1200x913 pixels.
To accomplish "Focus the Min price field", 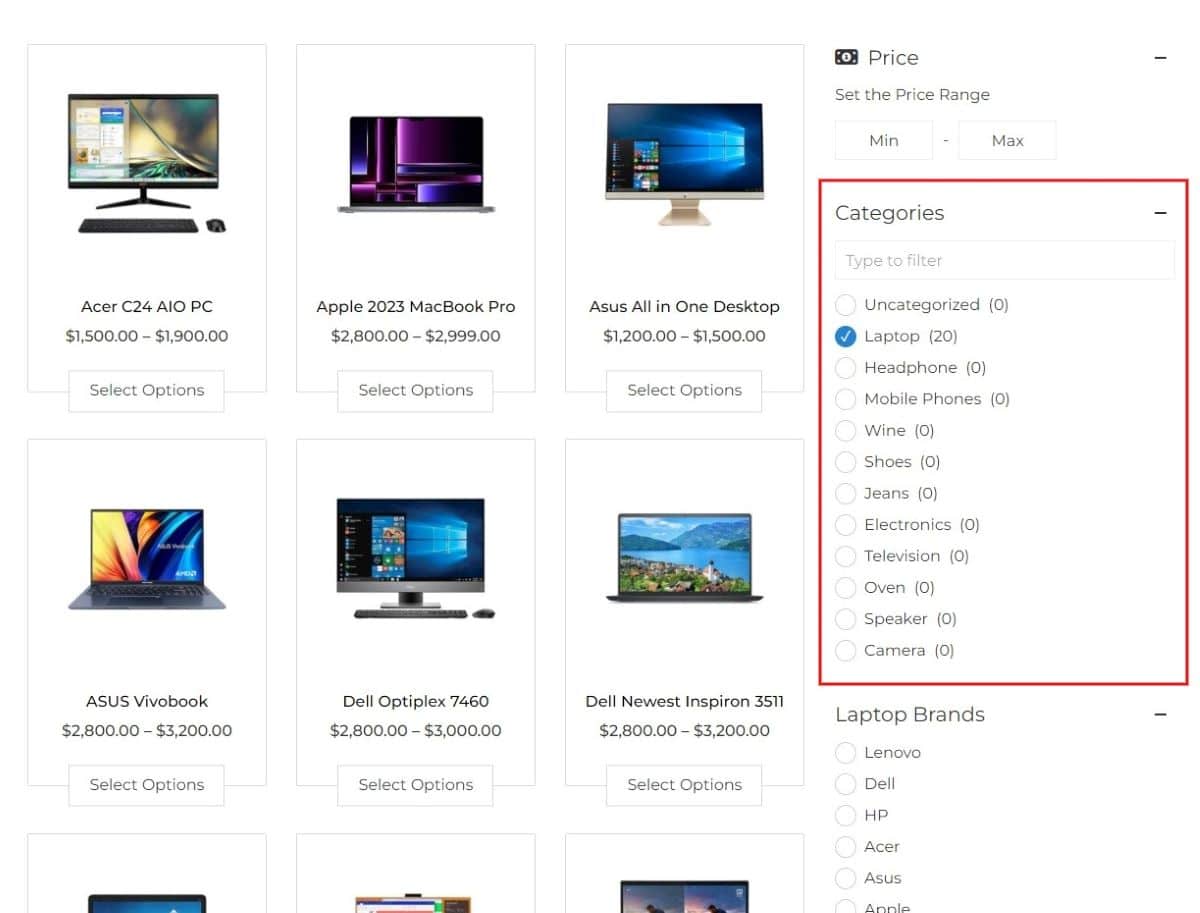I will (884, 141).
